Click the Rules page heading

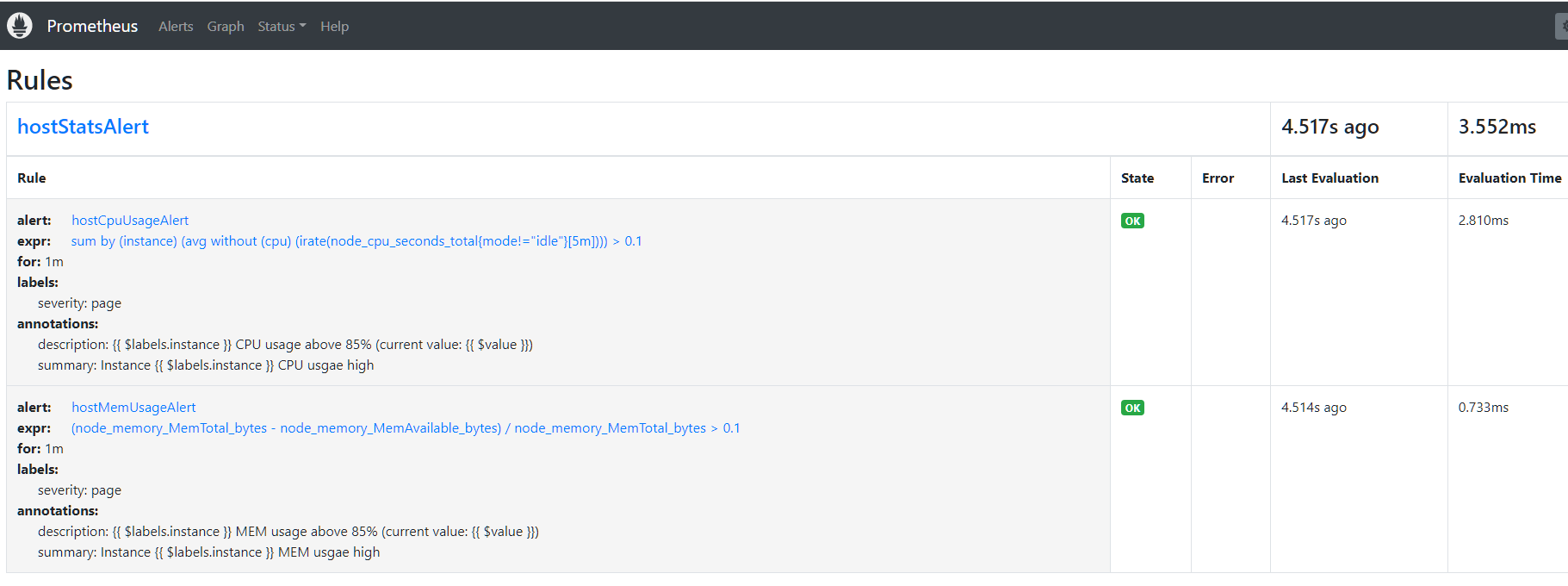point(40,80)
